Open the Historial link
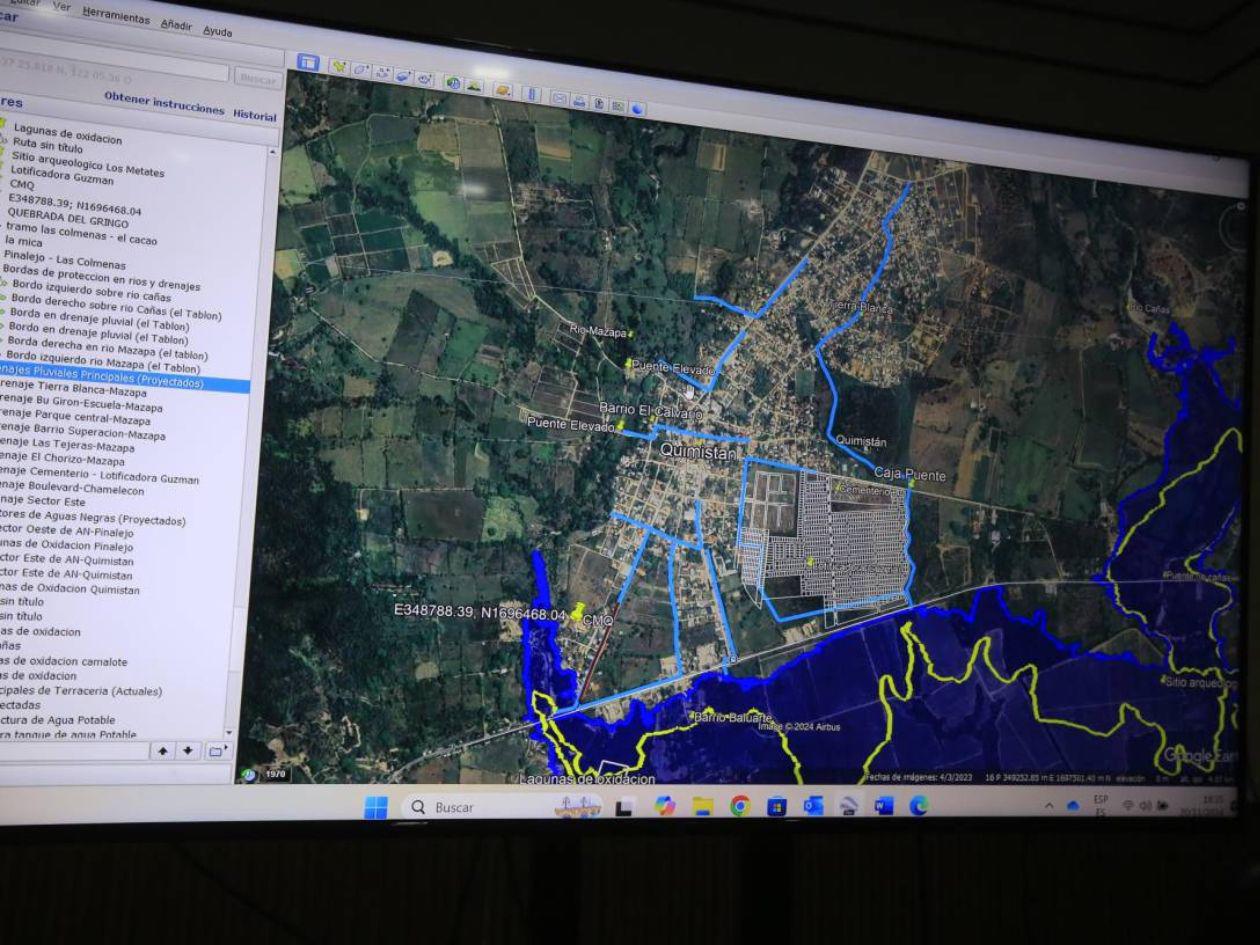Image resolution: width=1260 pixels, height=945 pixels. point(254,115)
